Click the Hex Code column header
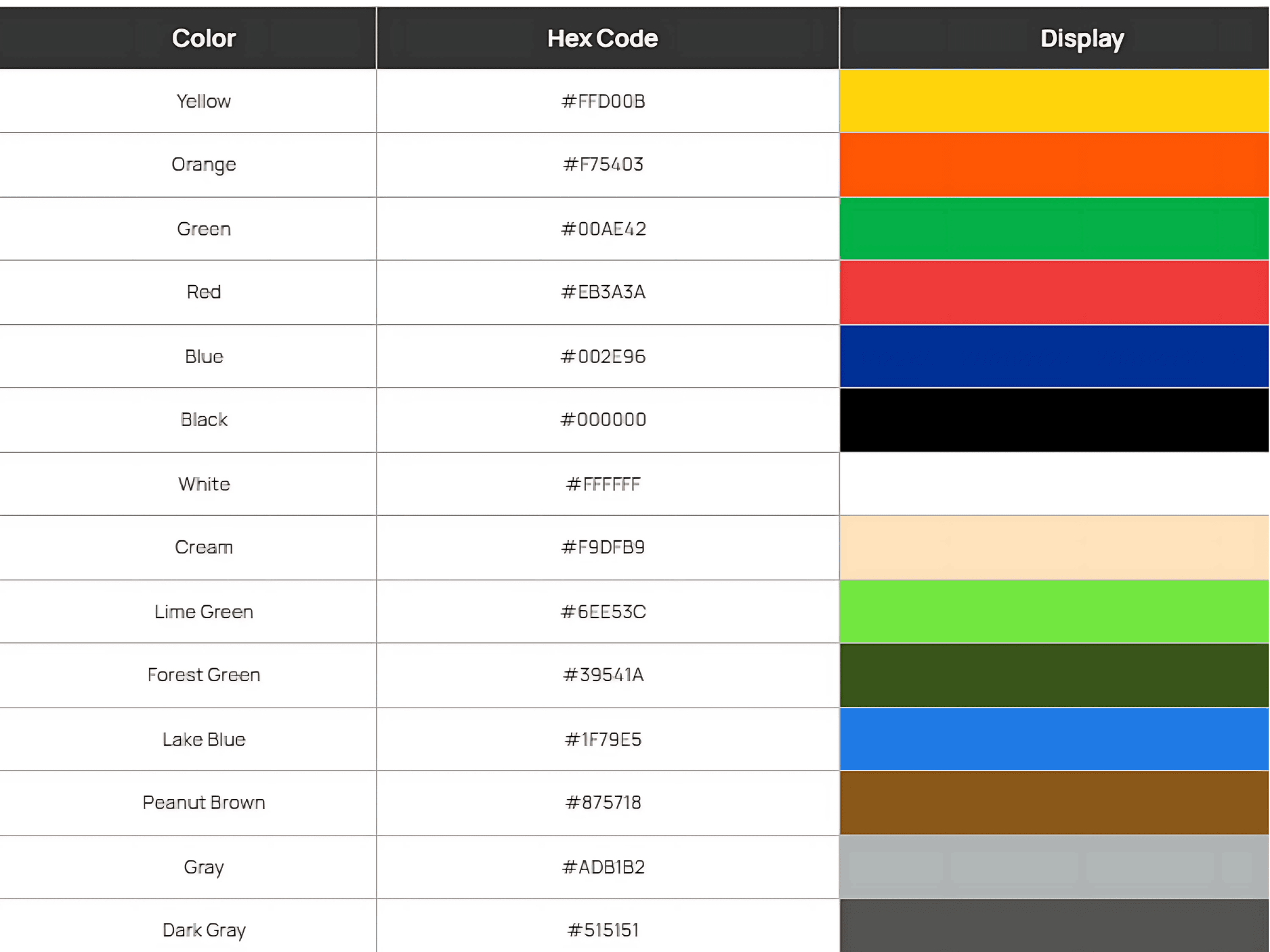 coord(602,39)
